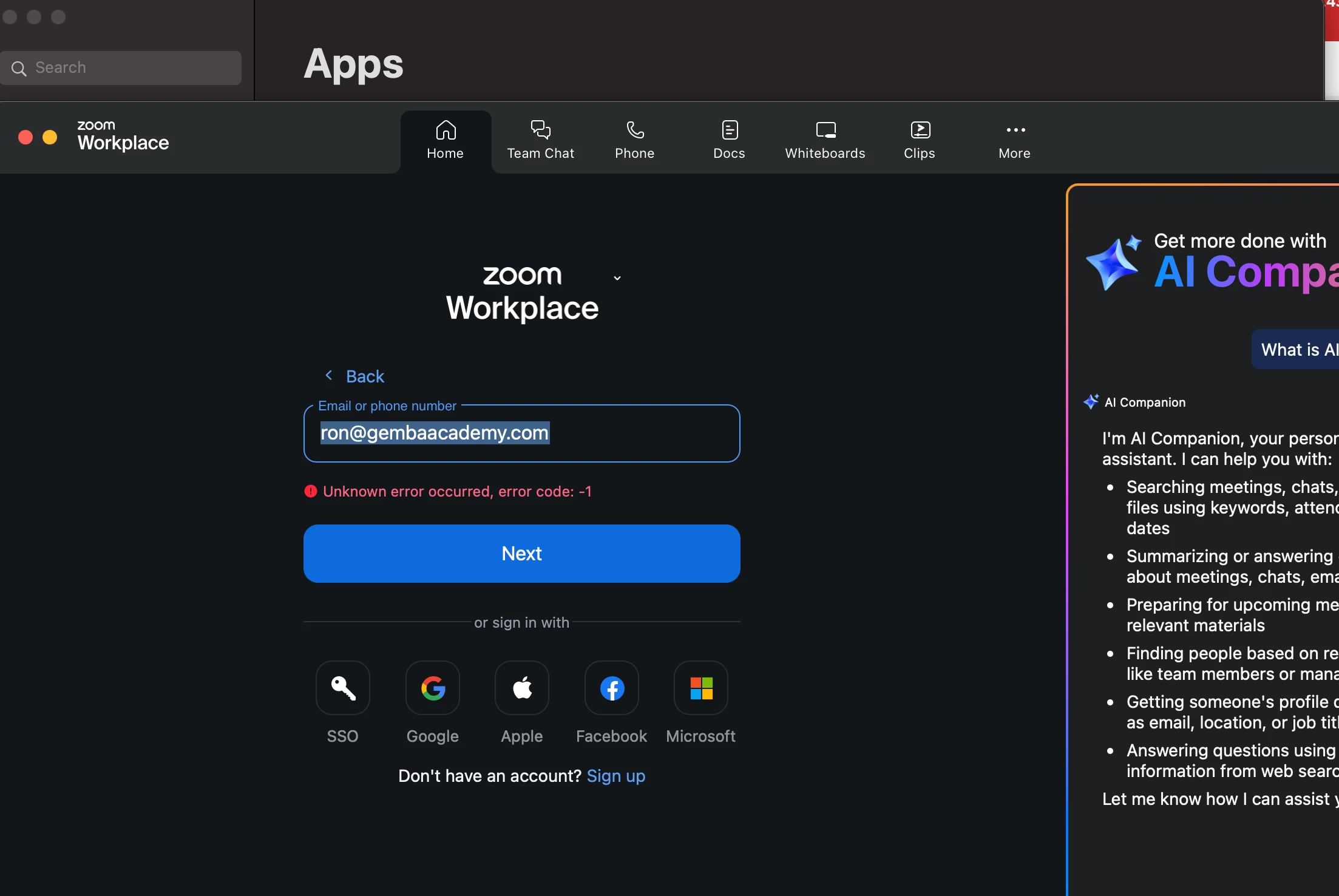Sign in with the Apple icon
Screen dimensions: 1339x896
(522, 688)
